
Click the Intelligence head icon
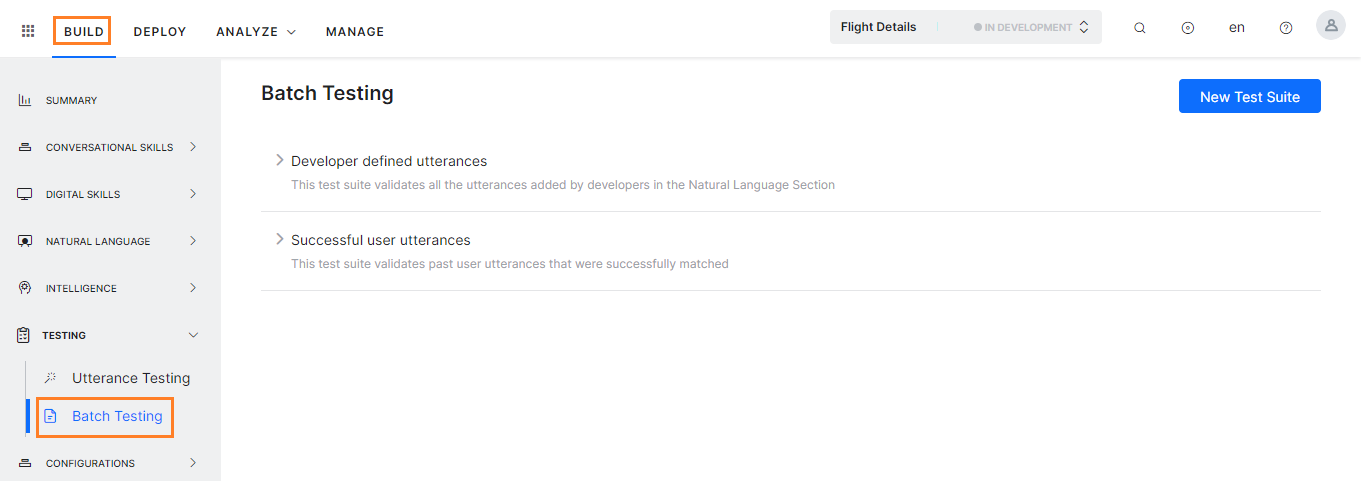pyautogui.click(x=25, y=288)
